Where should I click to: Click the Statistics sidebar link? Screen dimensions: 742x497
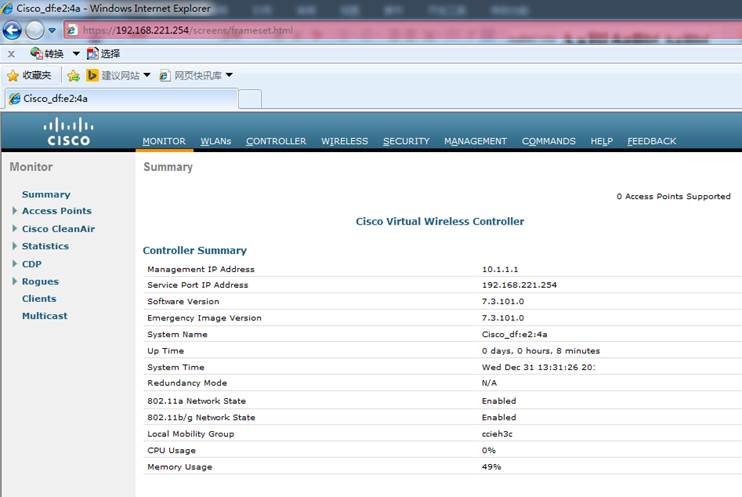pos(45,246)
